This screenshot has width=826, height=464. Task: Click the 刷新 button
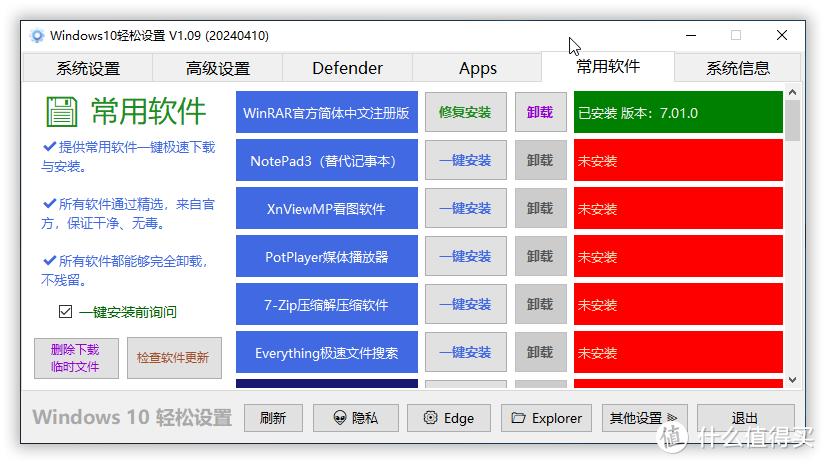click(273, 418)
